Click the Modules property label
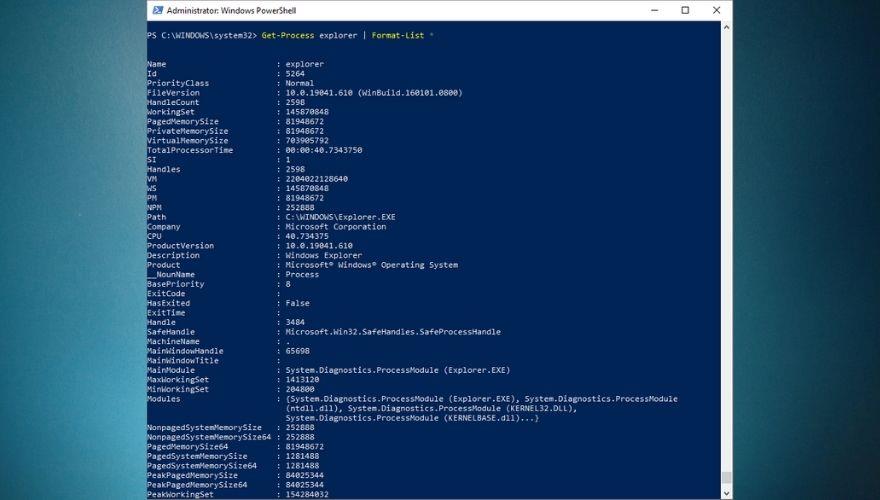880x500 pixels. tap(163, 398)
